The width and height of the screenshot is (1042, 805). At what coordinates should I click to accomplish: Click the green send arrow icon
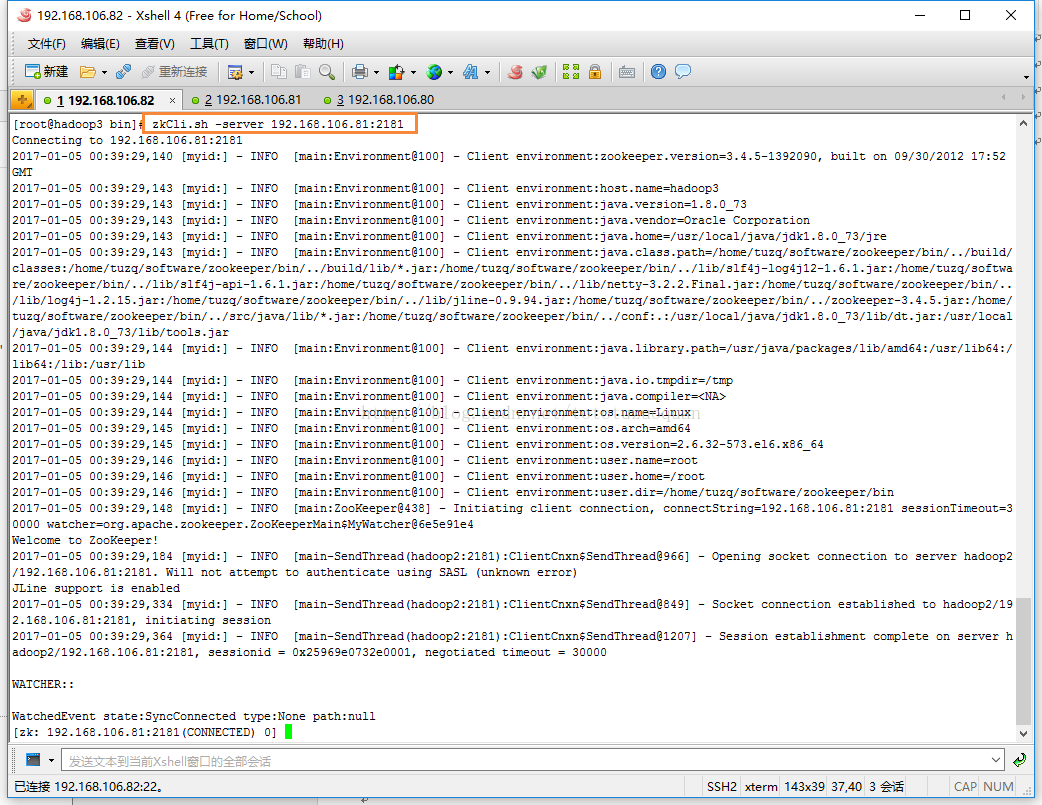pyautogui.click(x=1019, y=760)
